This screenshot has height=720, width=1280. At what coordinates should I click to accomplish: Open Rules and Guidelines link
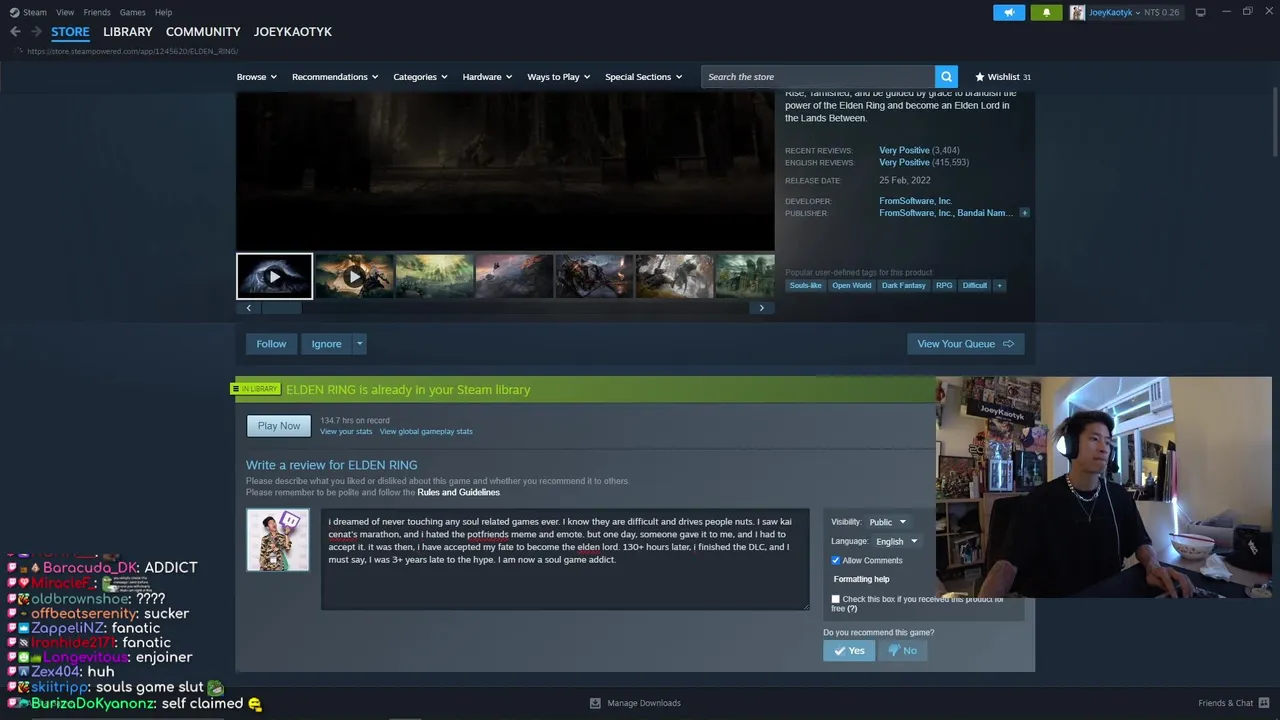pos(458,492)
